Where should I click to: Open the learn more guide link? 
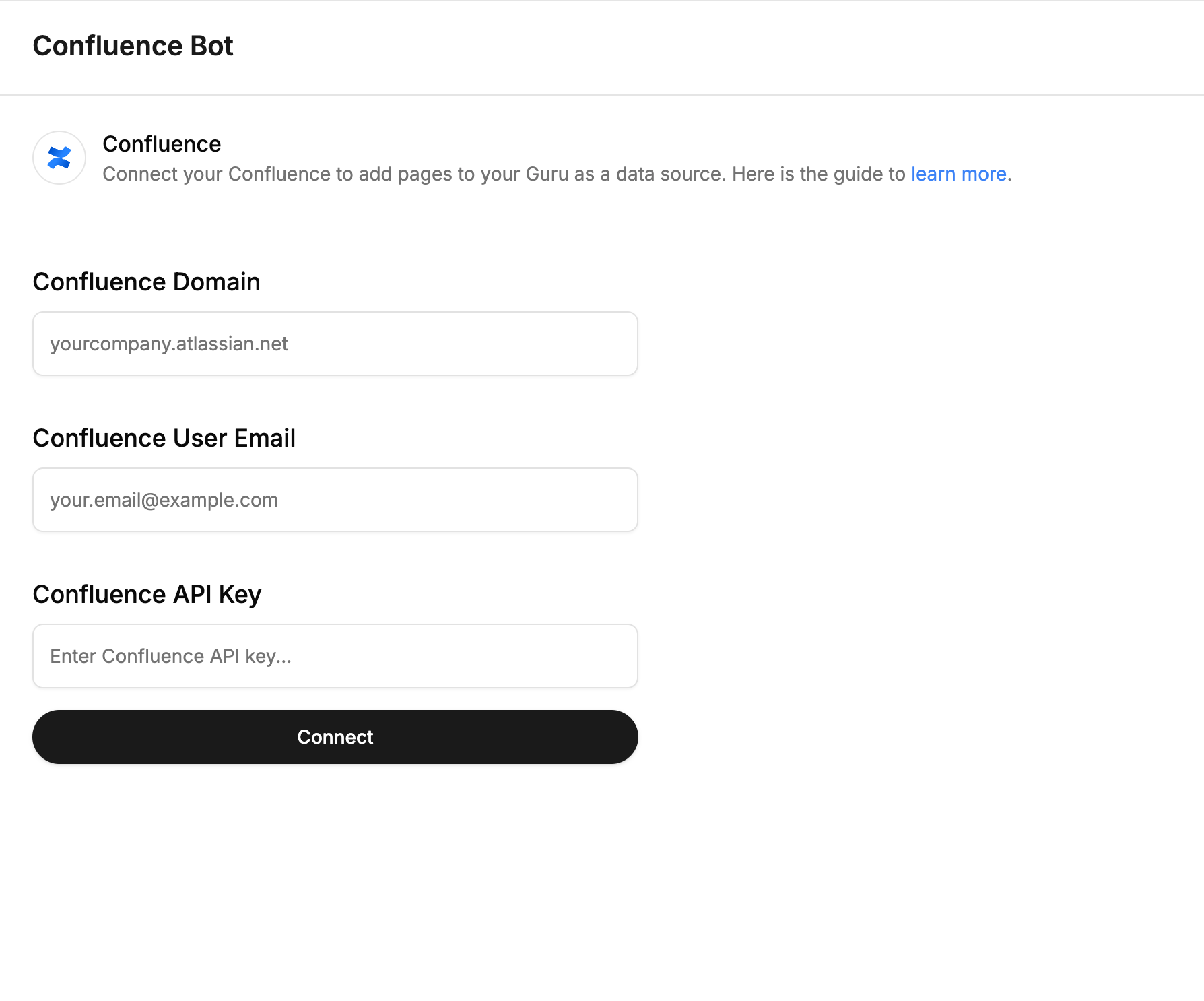(958, 174)
